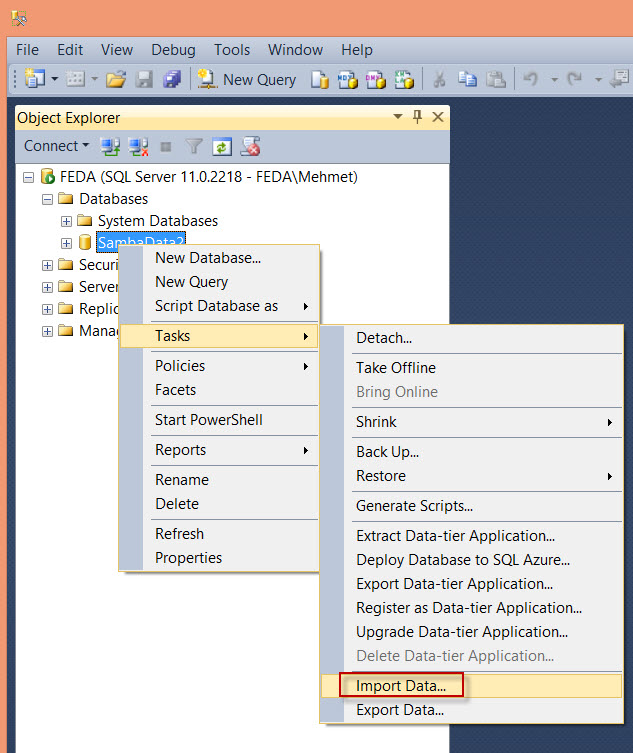Viewport: 633px width, 753px height.
Task: Click the Activity script icon in Object Explorer
Action: tap(250, 146)
